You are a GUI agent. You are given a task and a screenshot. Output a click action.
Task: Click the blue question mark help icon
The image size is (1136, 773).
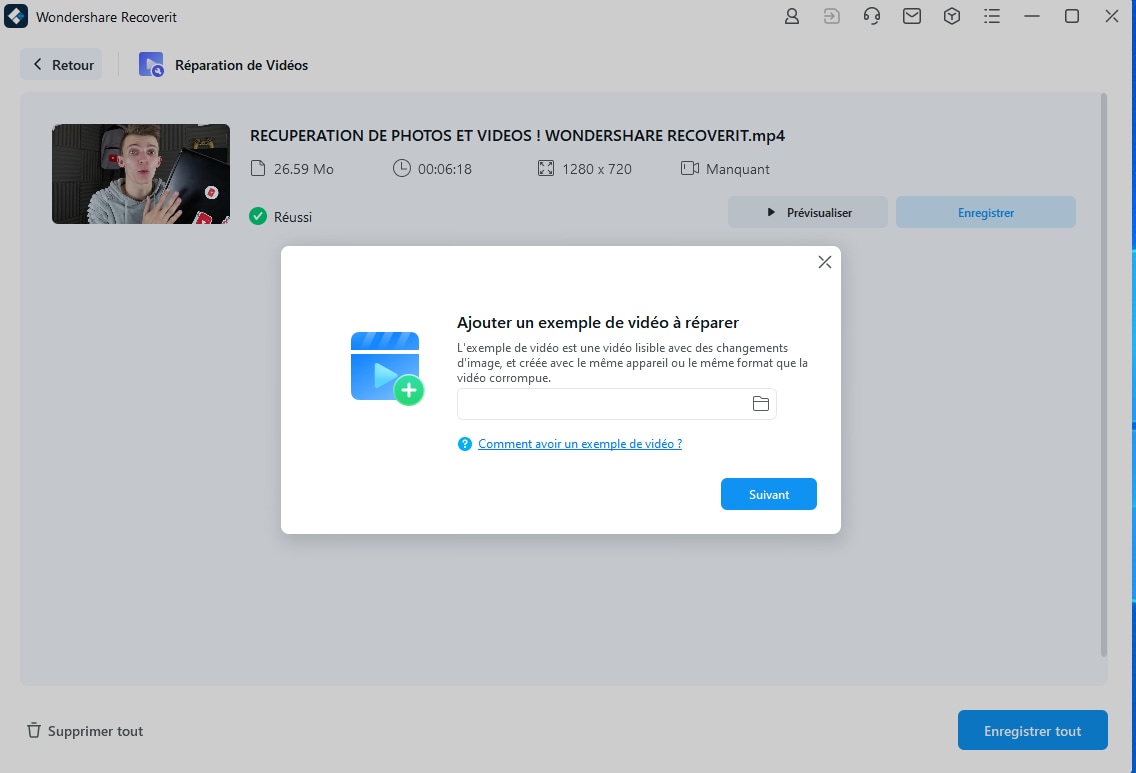465,444
